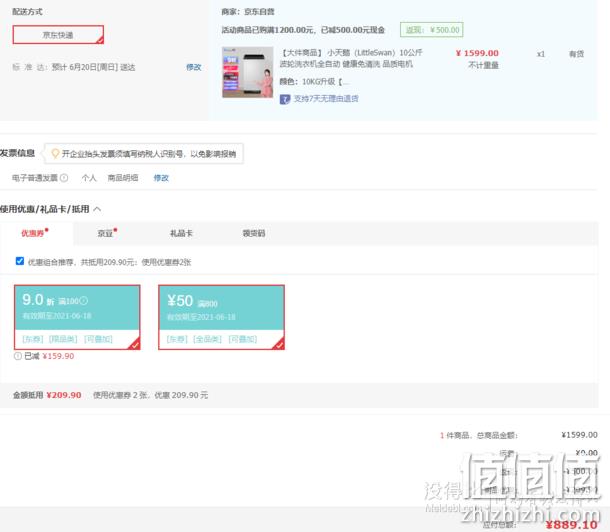Select the ¥50 满800 coupon

(221, 317)
